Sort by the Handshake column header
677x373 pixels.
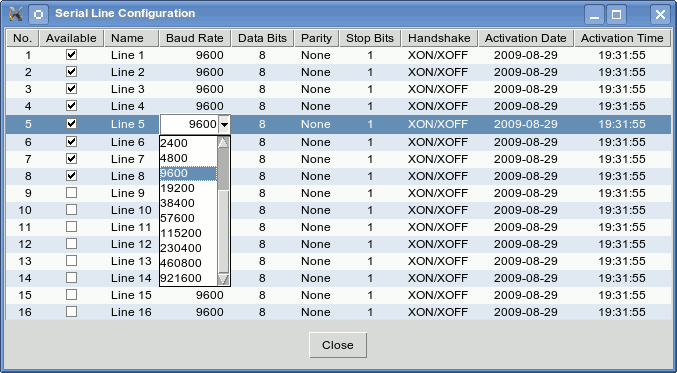pyautogui.click(x=439, y=38)
